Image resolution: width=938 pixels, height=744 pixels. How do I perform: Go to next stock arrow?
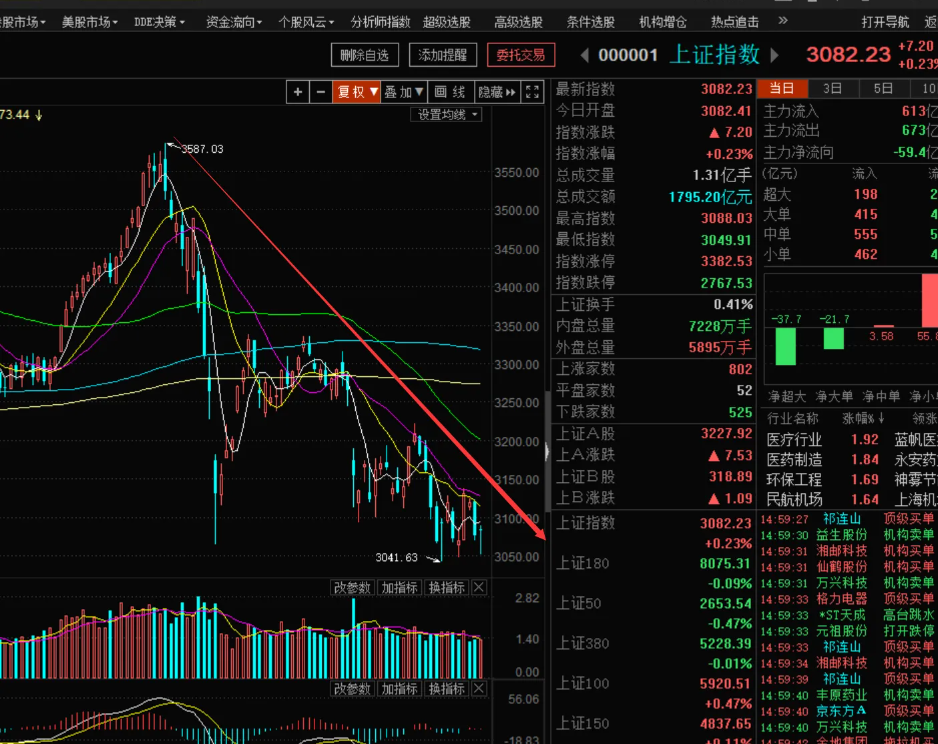click(x=775, y=56)
